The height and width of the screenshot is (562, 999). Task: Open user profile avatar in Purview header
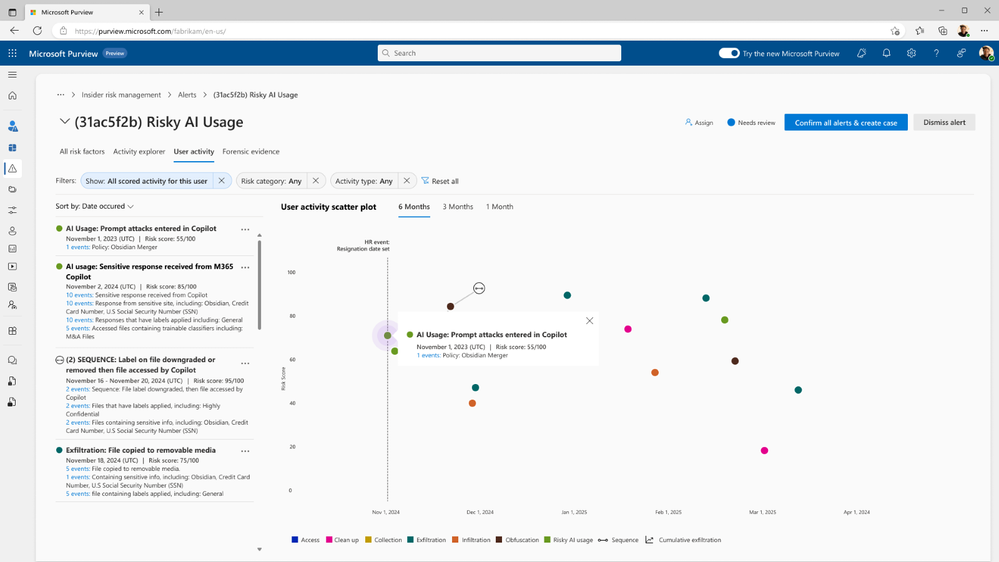click(986, 54)
